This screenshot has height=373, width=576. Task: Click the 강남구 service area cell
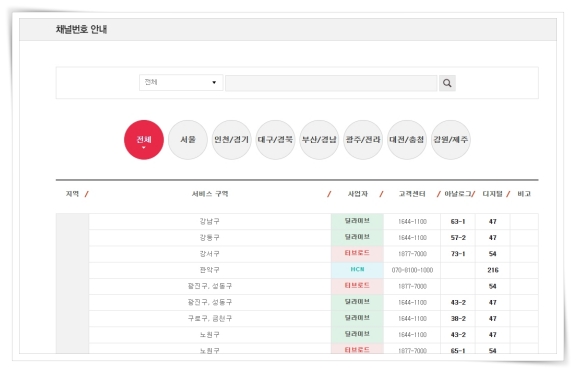pyautogui.click(x=210, y=221)
